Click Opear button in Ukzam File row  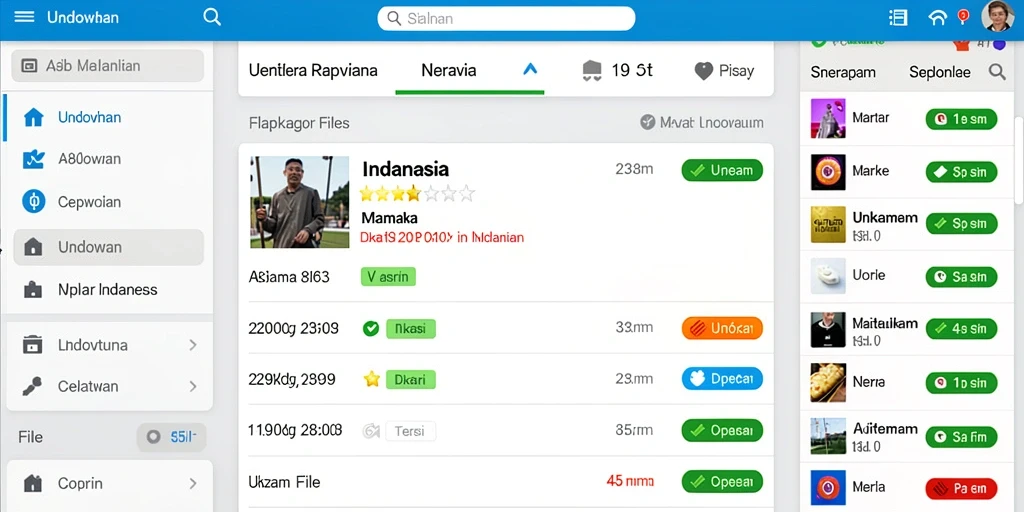(722, 482)
